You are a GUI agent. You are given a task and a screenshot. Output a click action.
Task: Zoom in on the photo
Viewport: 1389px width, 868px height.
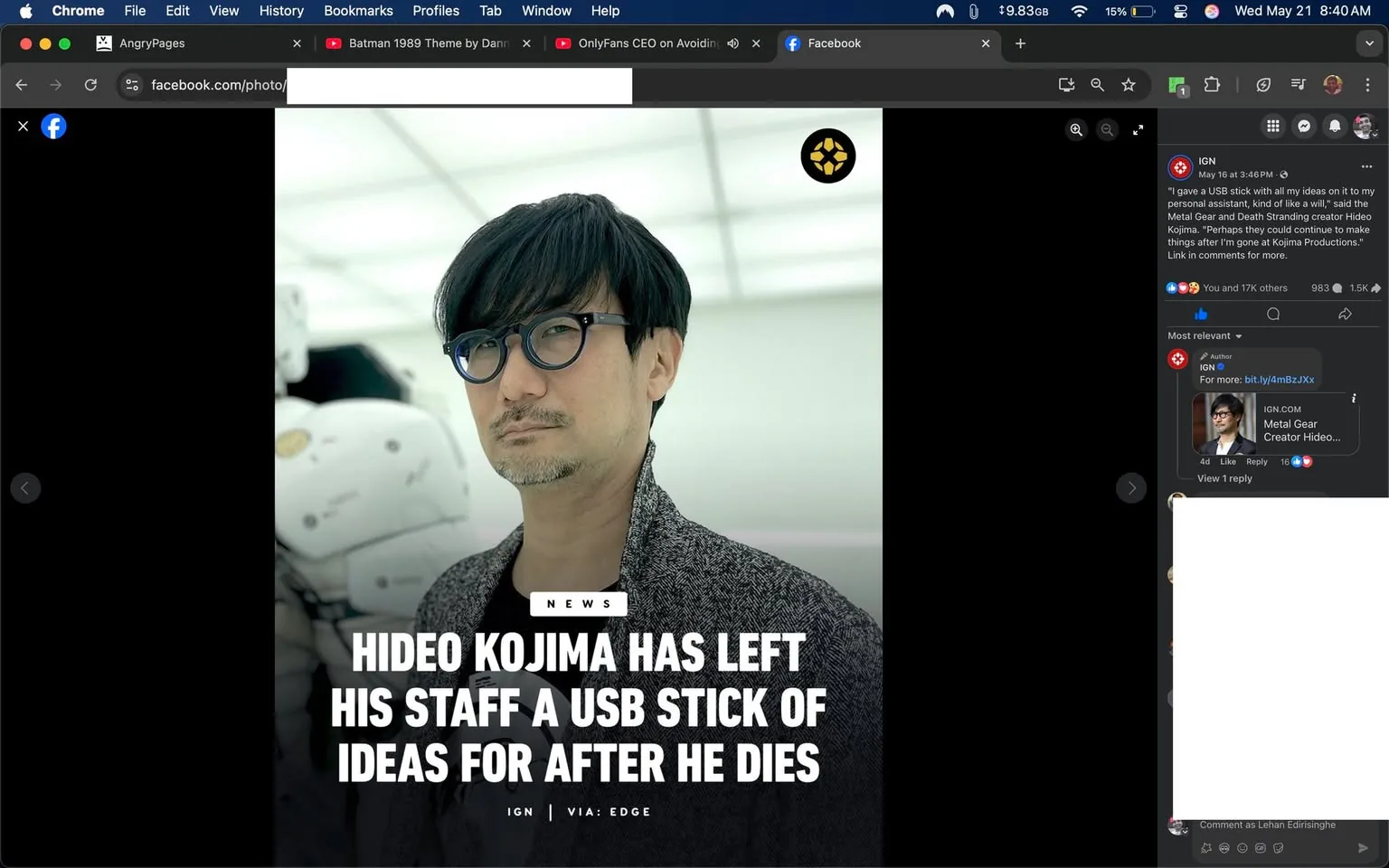pyautogui.click(x=1076, y=130)
